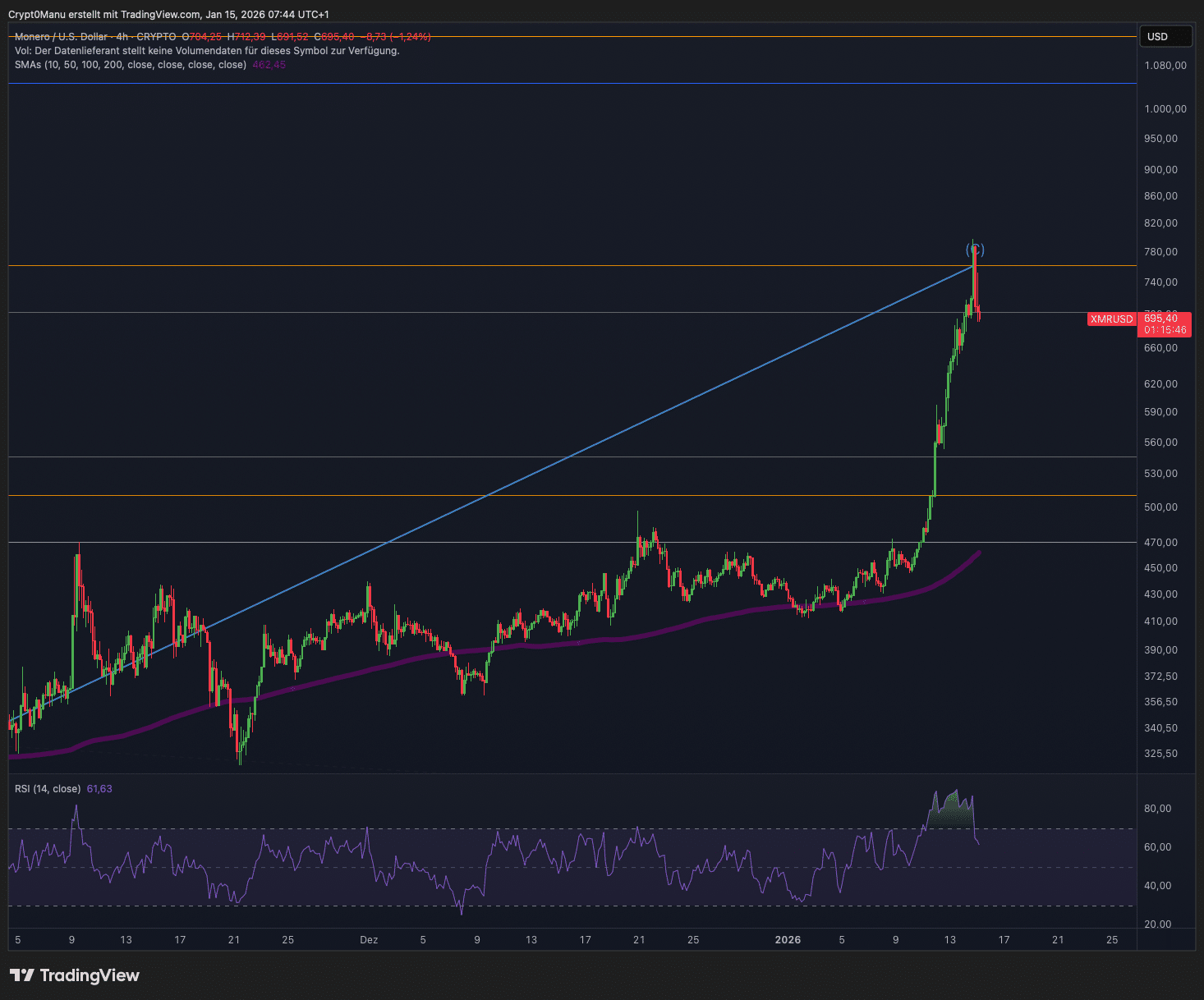Viewport: 1204px width, 1000px height.
Task: Click the TradingView logo in the footer
Action: tap(75, 975)
